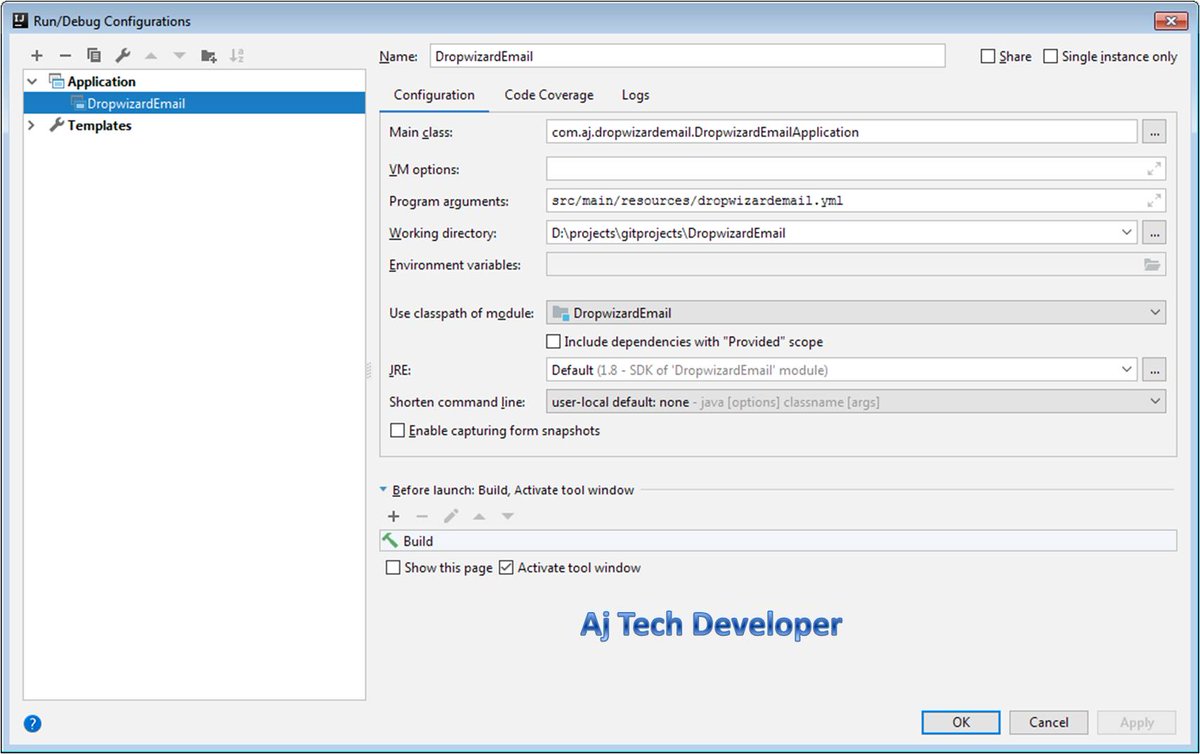Image resolution: width=1200 pixels, height=754 pixels.
Task: Copy the DropwizardEmail configuration
Action: point(94,55)
